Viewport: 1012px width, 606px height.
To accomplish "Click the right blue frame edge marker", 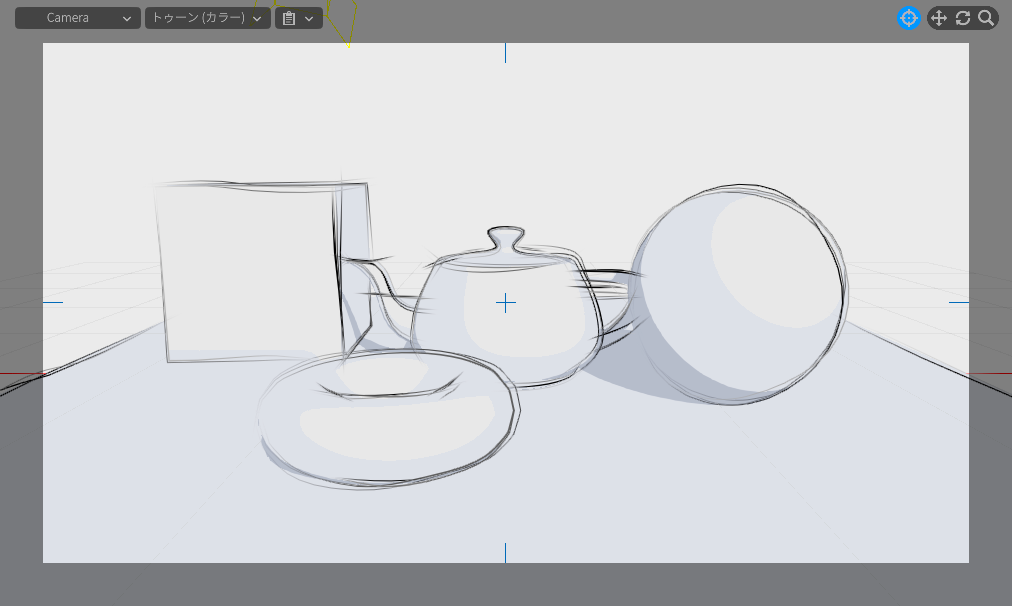I will click(x=959, y=302).
